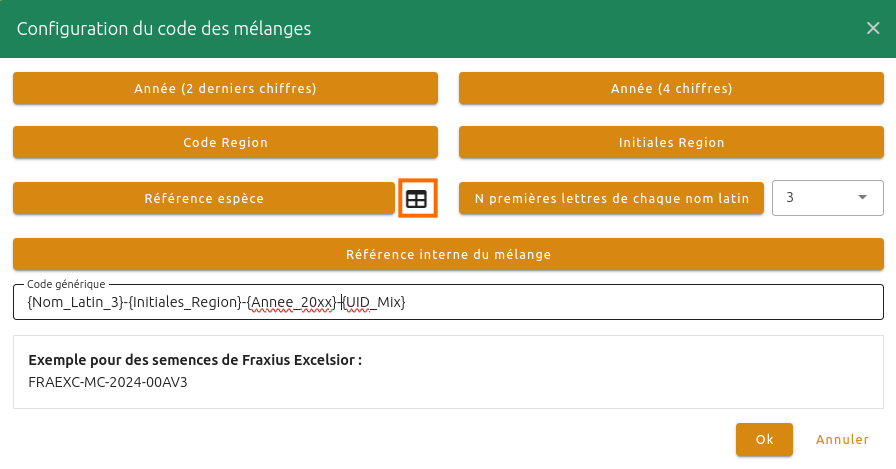Add N premières lettres du nom latin
This screenshot has width=896, height=469.
[611, 198]
